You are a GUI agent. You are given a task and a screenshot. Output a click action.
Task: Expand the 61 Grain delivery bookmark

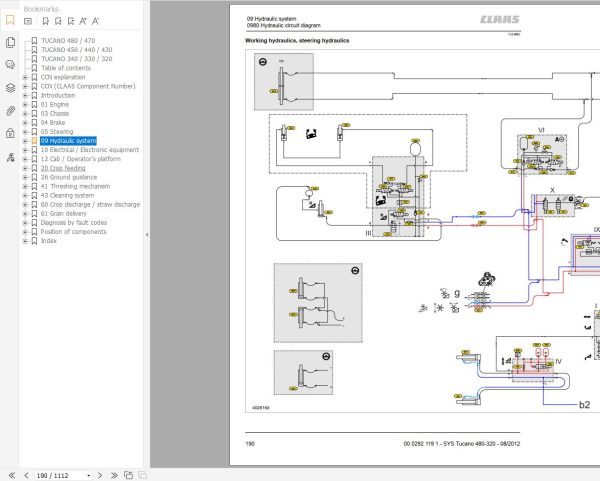(24, 213)
